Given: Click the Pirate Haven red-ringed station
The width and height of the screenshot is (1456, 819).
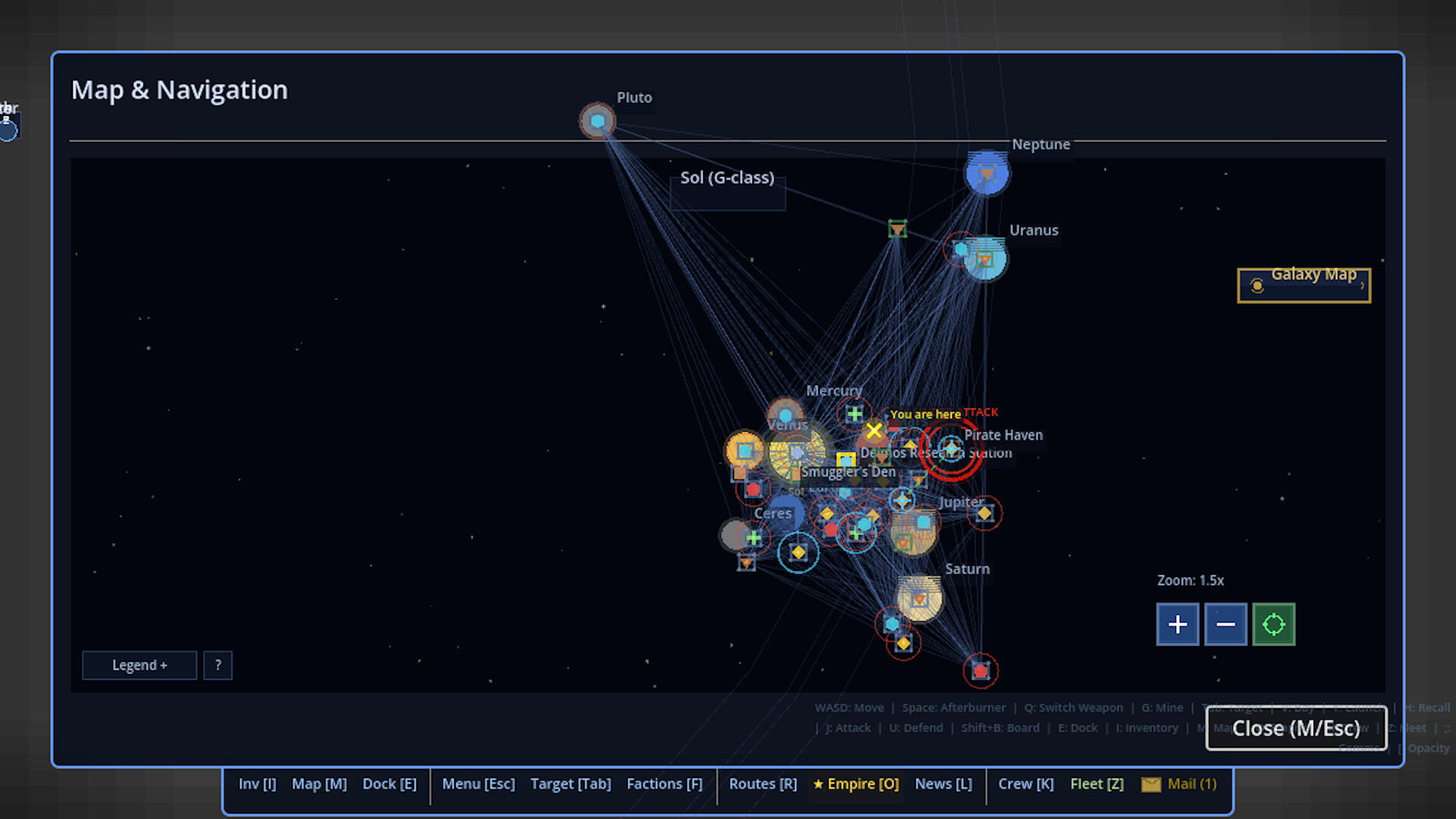Looking at the screenshot, I should pos(951,450).
